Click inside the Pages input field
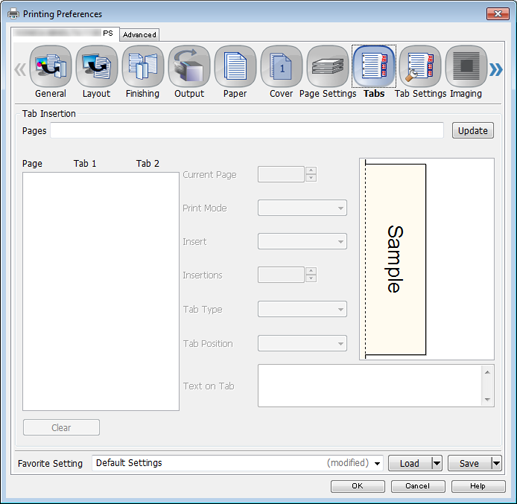Screen dimensions: 517x504 pyautogui.click(x=247, y=130)
